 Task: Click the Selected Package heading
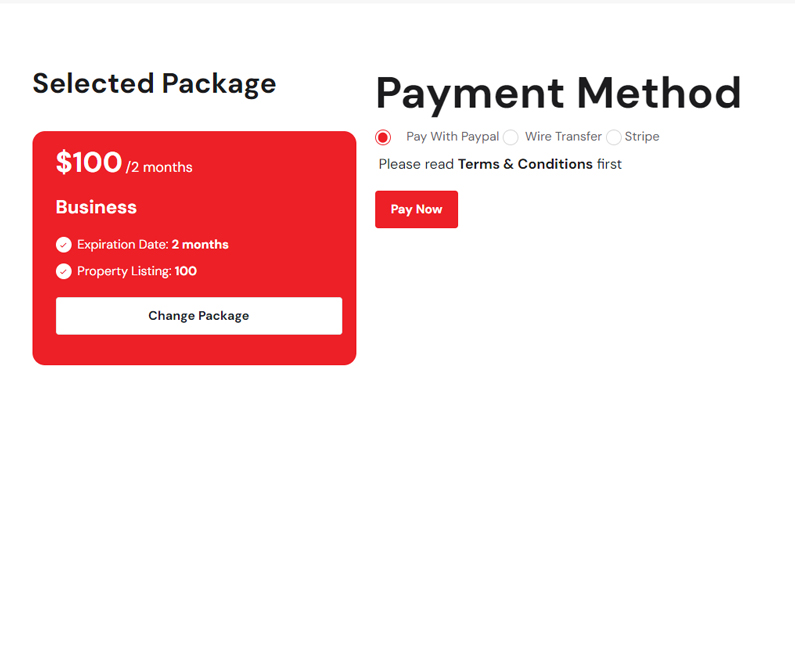pyautogui.click(x=154, y=83)
